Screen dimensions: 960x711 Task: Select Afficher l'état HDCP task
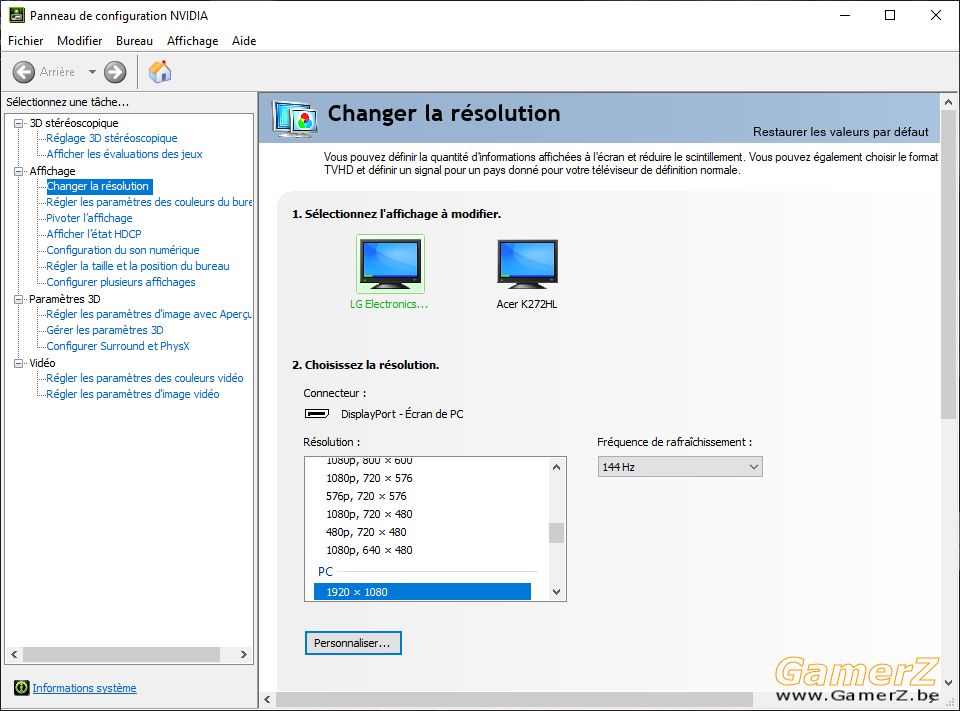(94, 234)
